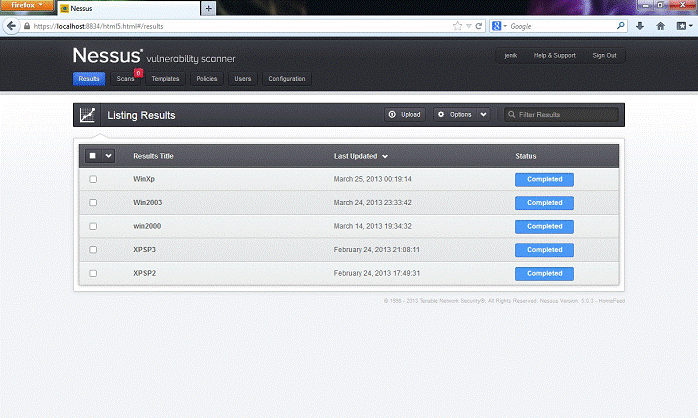Go to the Firefox home page icon
The height and width of the screenshot is (418, 698).
tap(661, 26)
